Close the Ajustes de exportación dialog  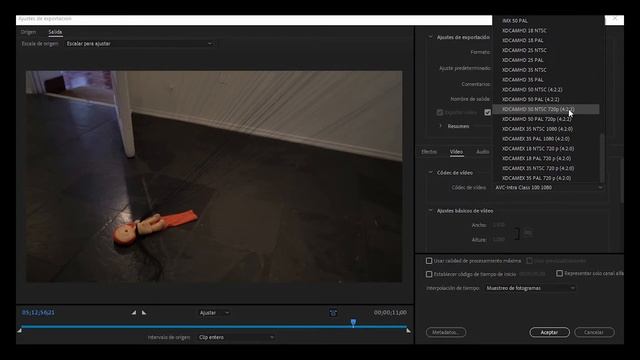click(615, 19)
